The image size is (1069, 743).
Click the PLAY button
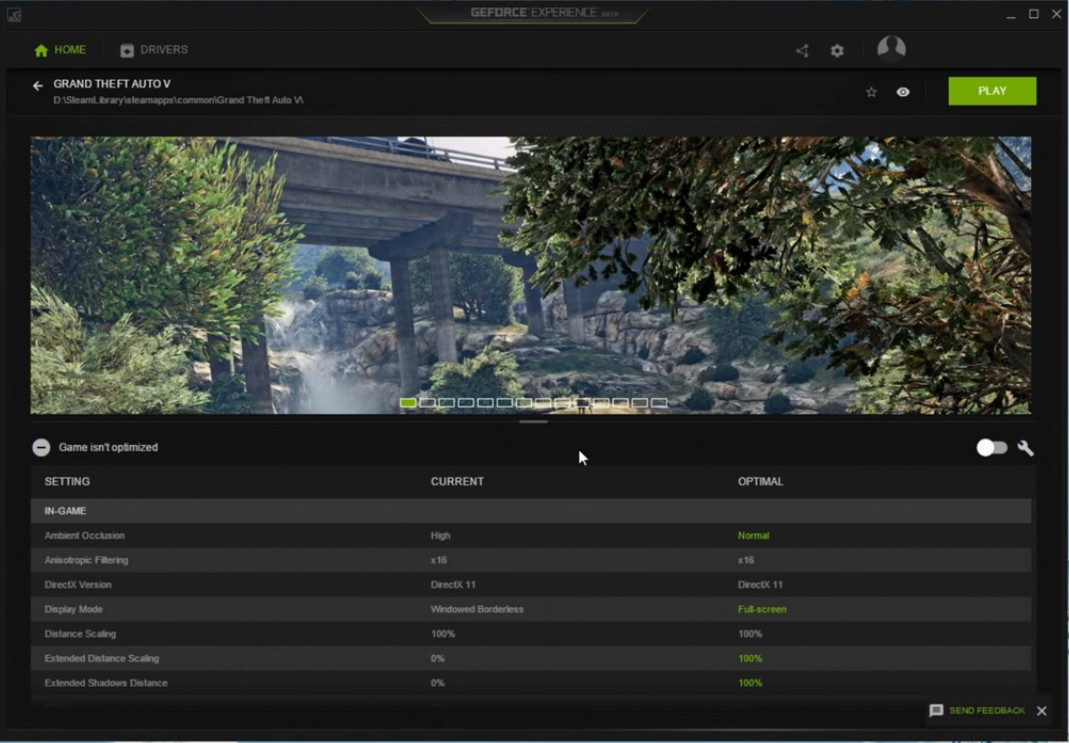click(992, 91)
